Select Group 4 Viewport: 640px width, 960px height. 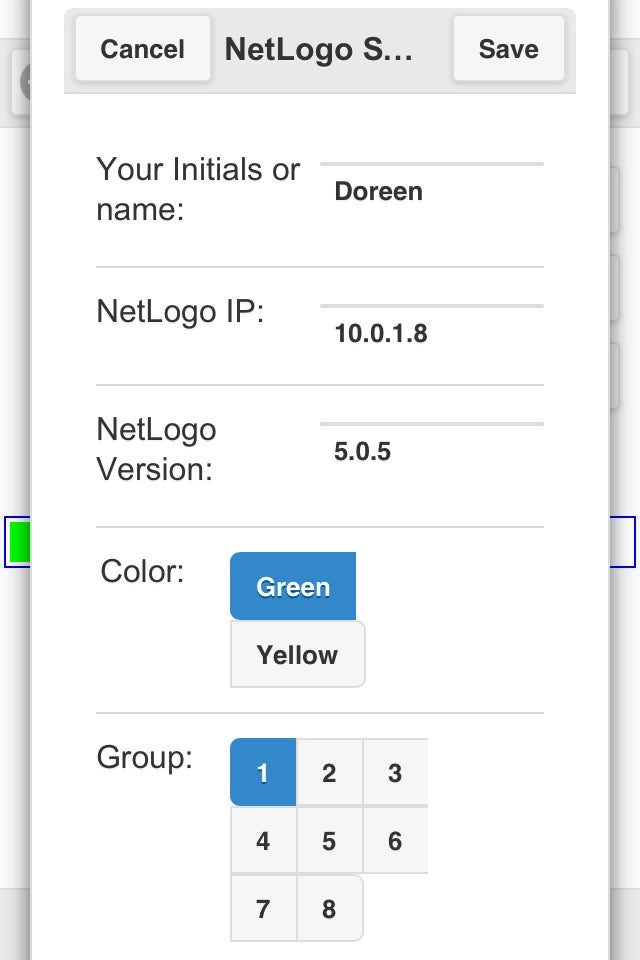[x=262, y=840]
